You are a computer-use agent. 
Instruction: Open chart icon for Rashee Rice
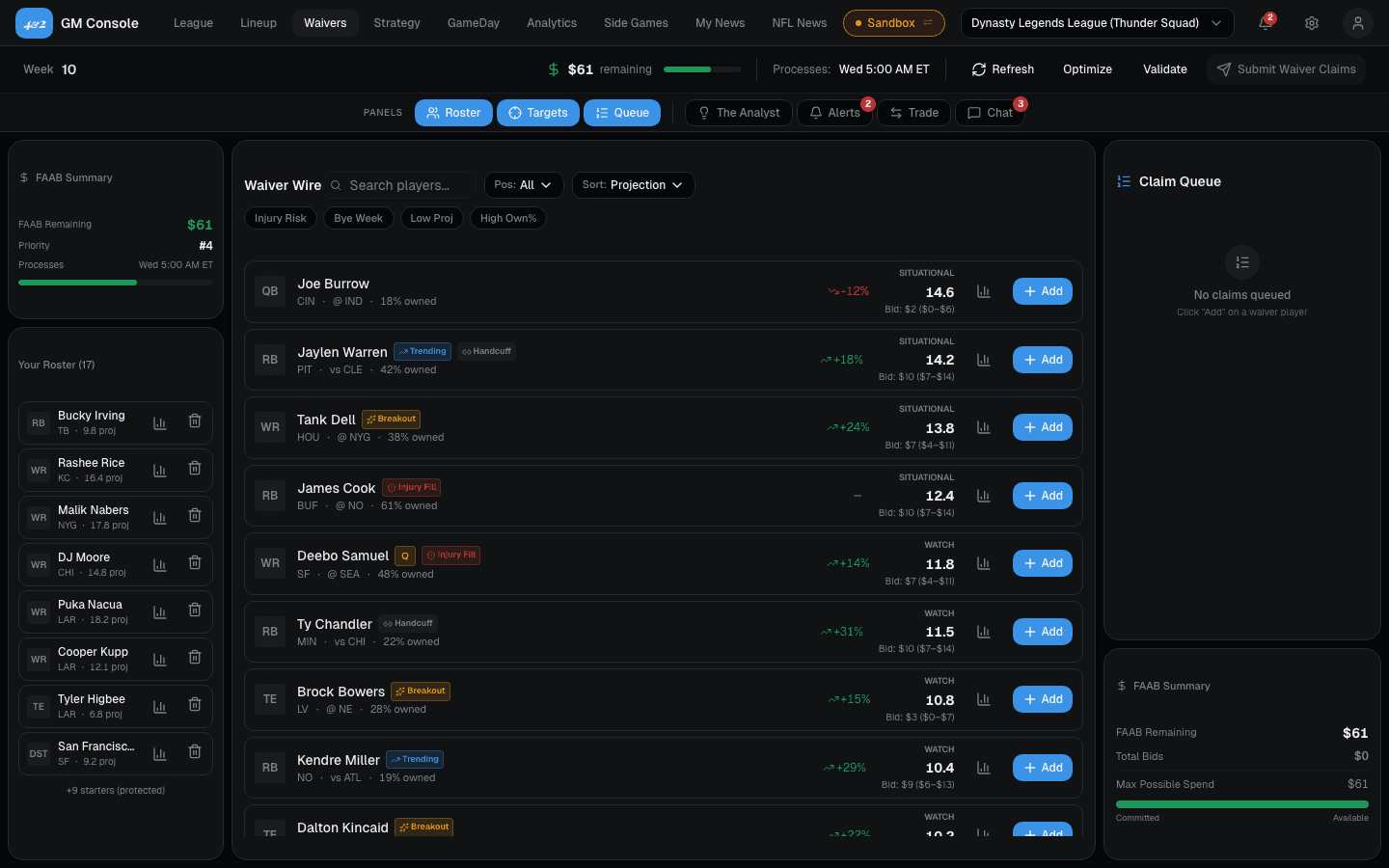tap(160, 470)
